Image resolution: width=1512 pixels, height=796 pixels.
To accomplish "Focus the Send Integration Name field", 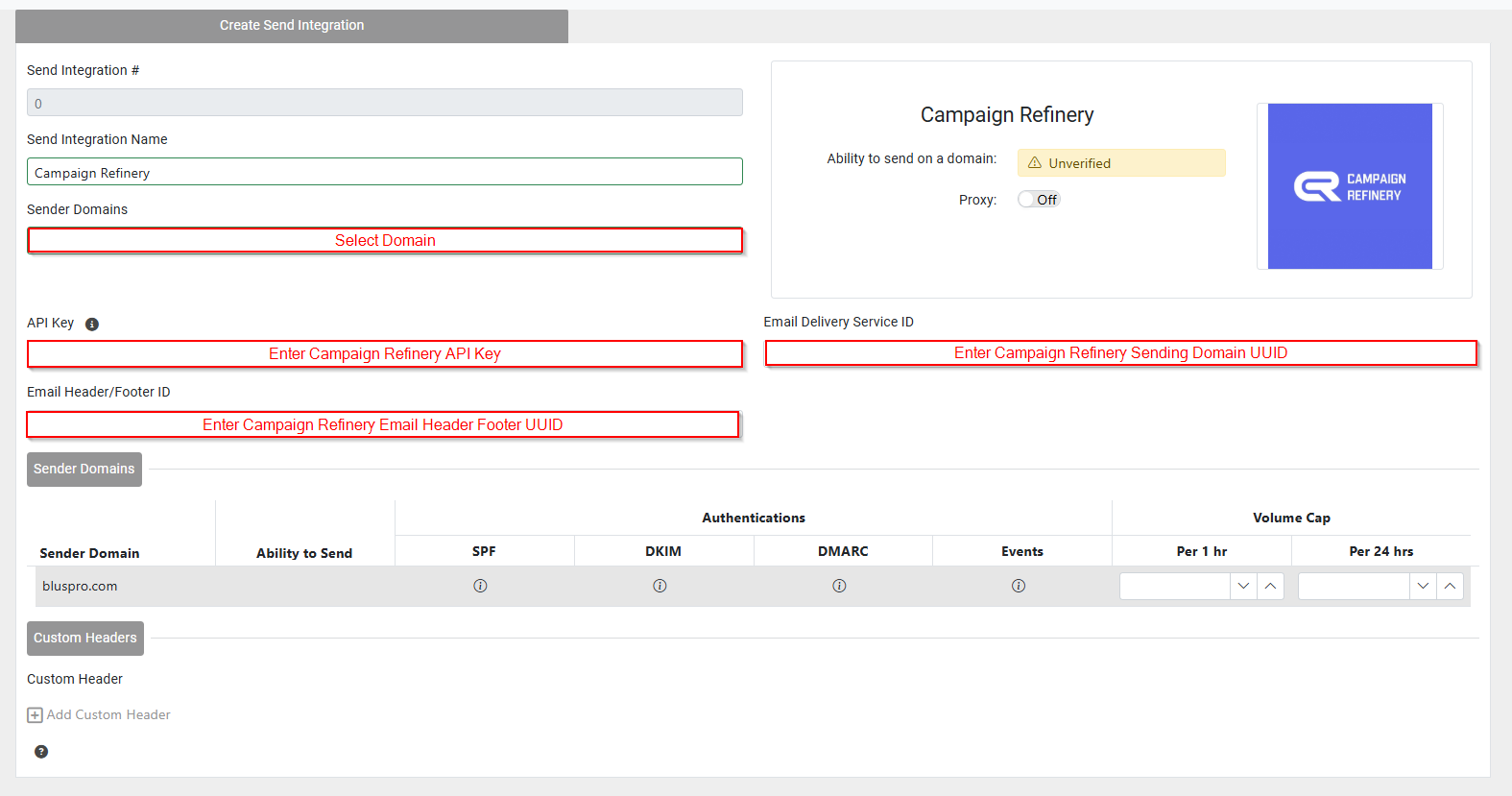I will click(385, 172).
